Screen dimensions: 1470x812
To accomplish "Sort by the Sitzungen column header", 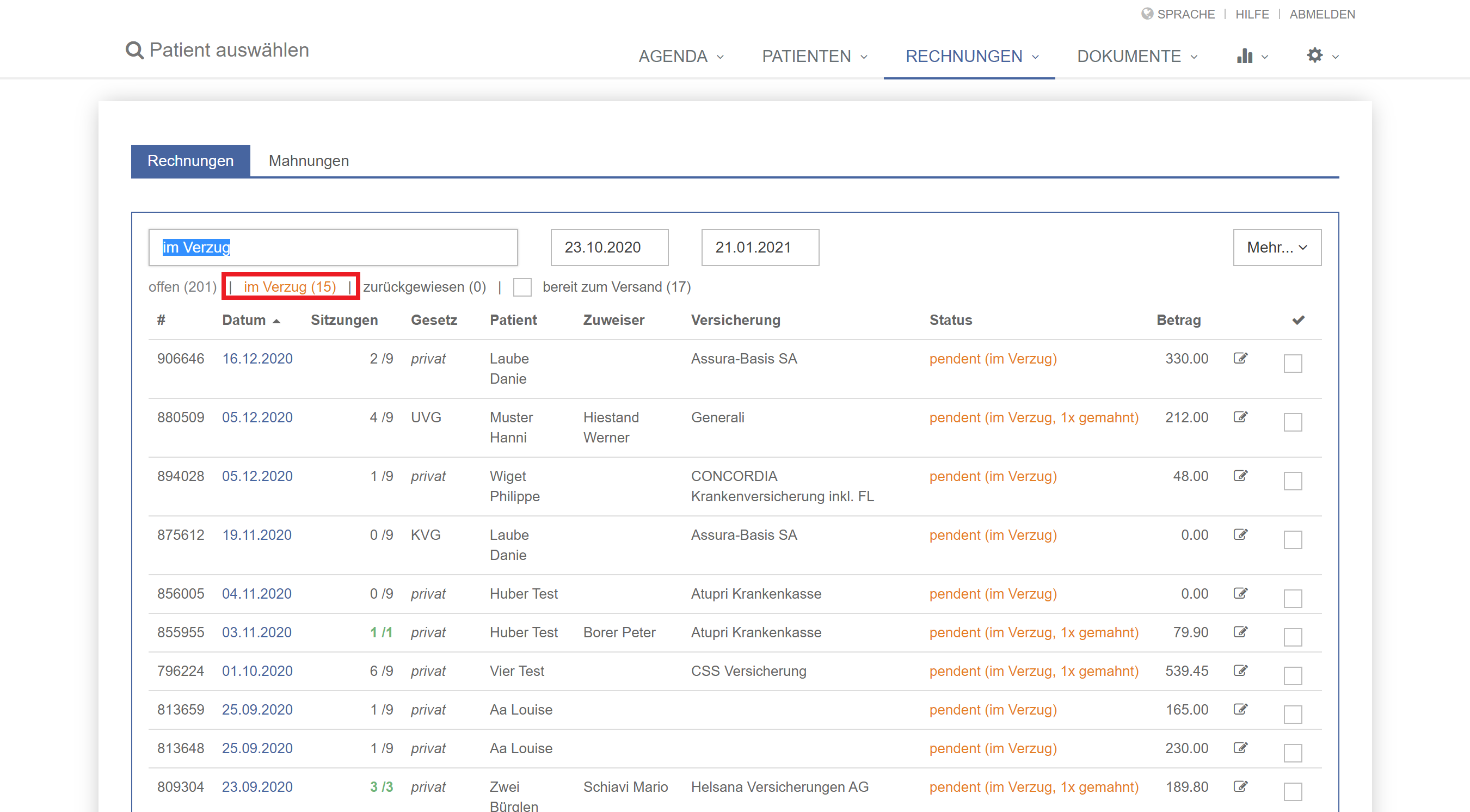I will point(344,320).
